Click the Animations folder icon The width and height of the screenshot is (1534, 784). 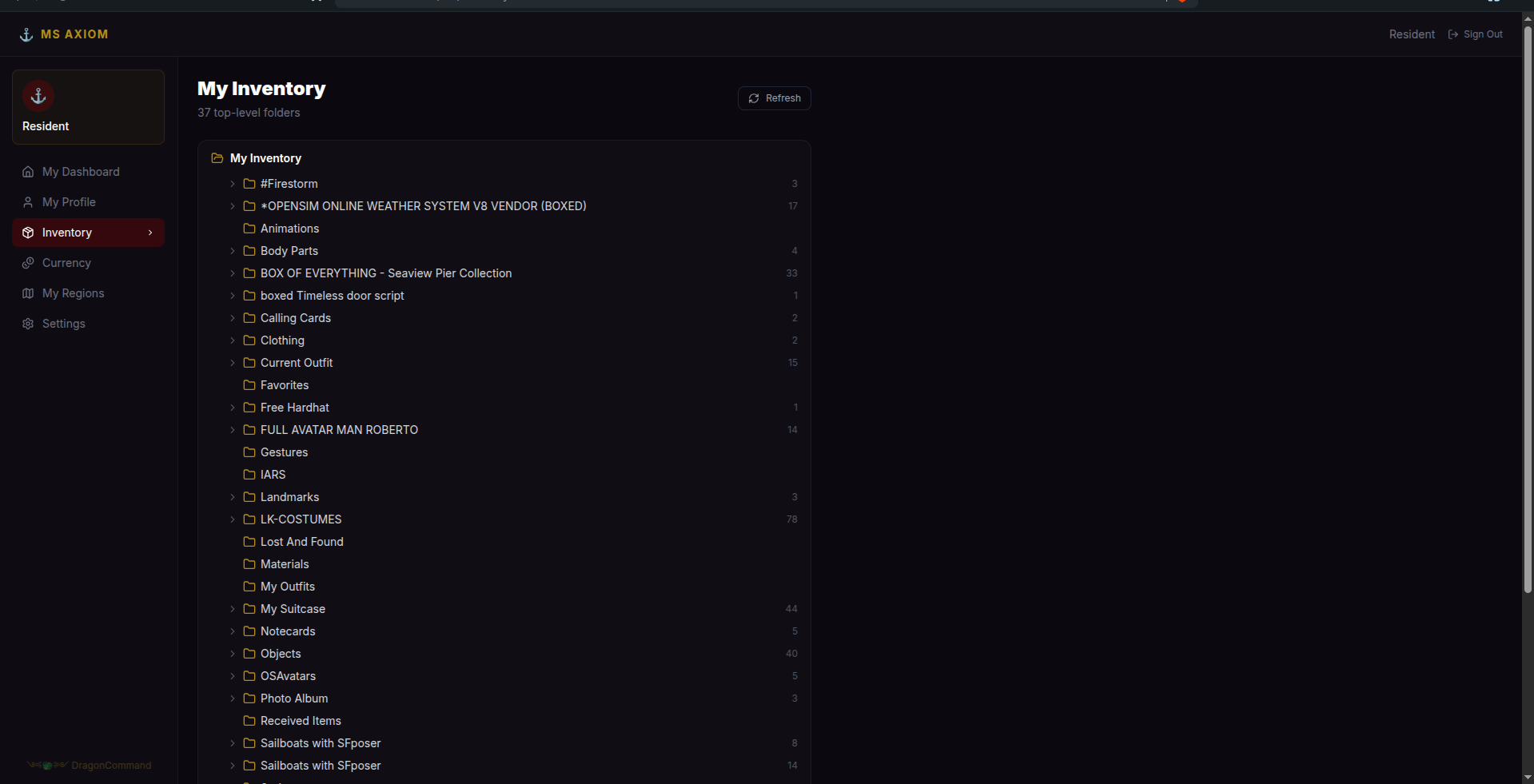pyautogui.click(x=249, y=229)
